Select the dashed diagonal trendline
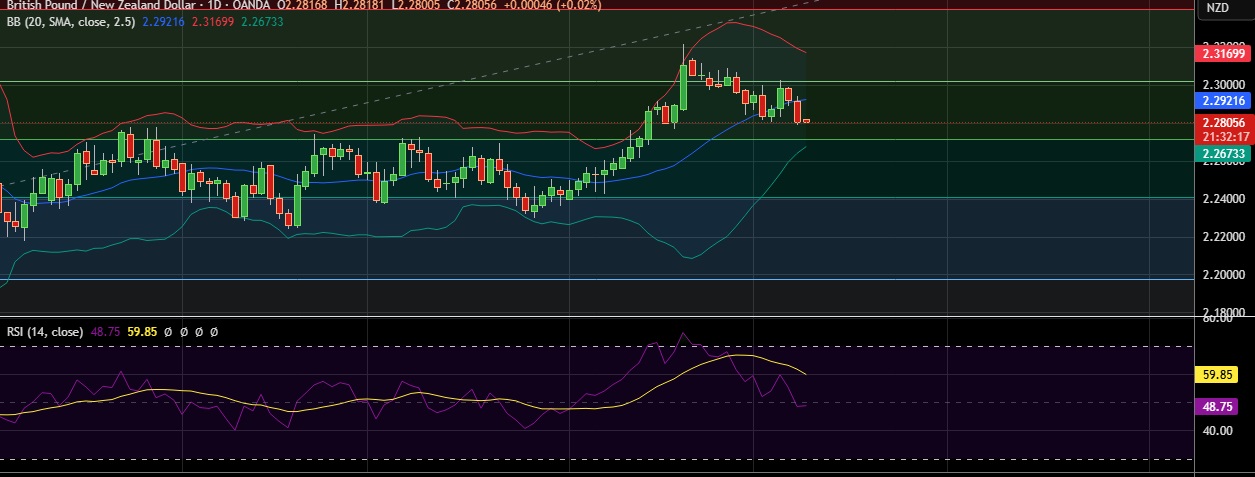This screenshot has width=1255, height=477. (x=400, y=89)
